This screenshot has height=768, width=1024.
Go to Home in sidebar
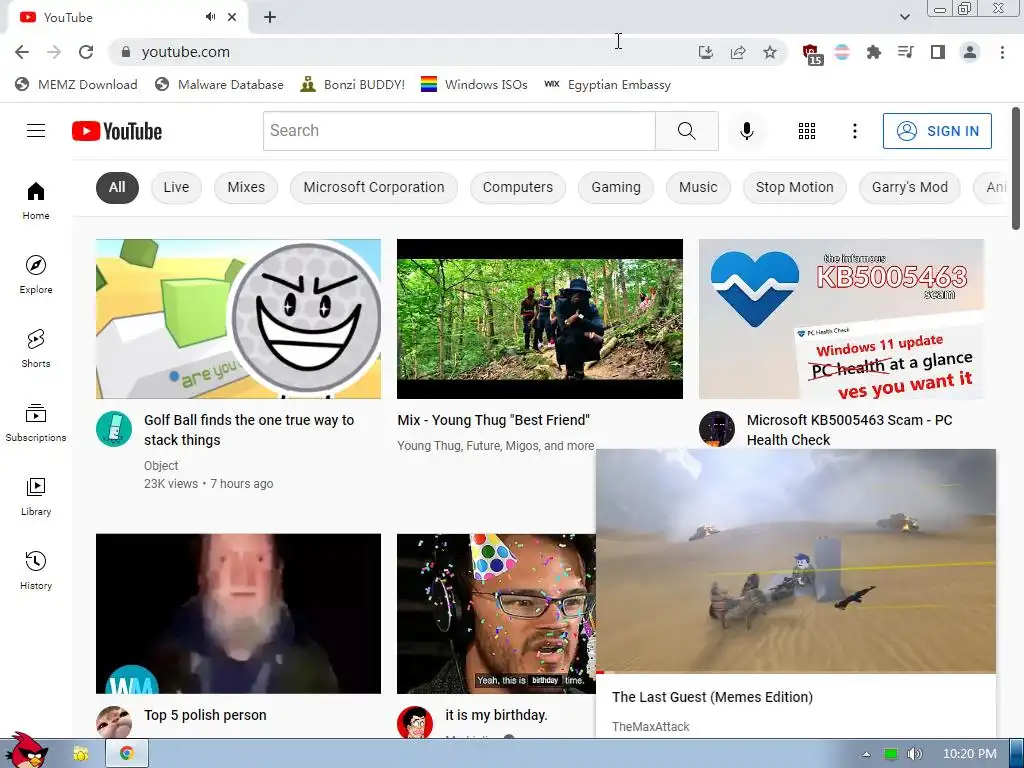tap(36, 200)
